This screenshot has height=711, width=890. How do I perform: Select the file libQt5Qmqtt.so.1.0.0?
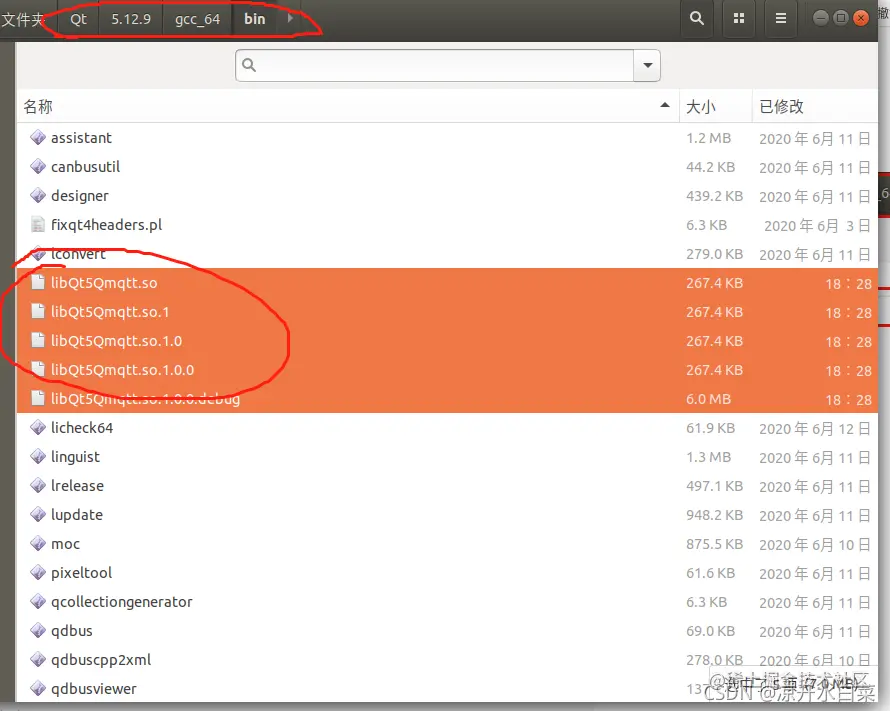pos(447,369)
